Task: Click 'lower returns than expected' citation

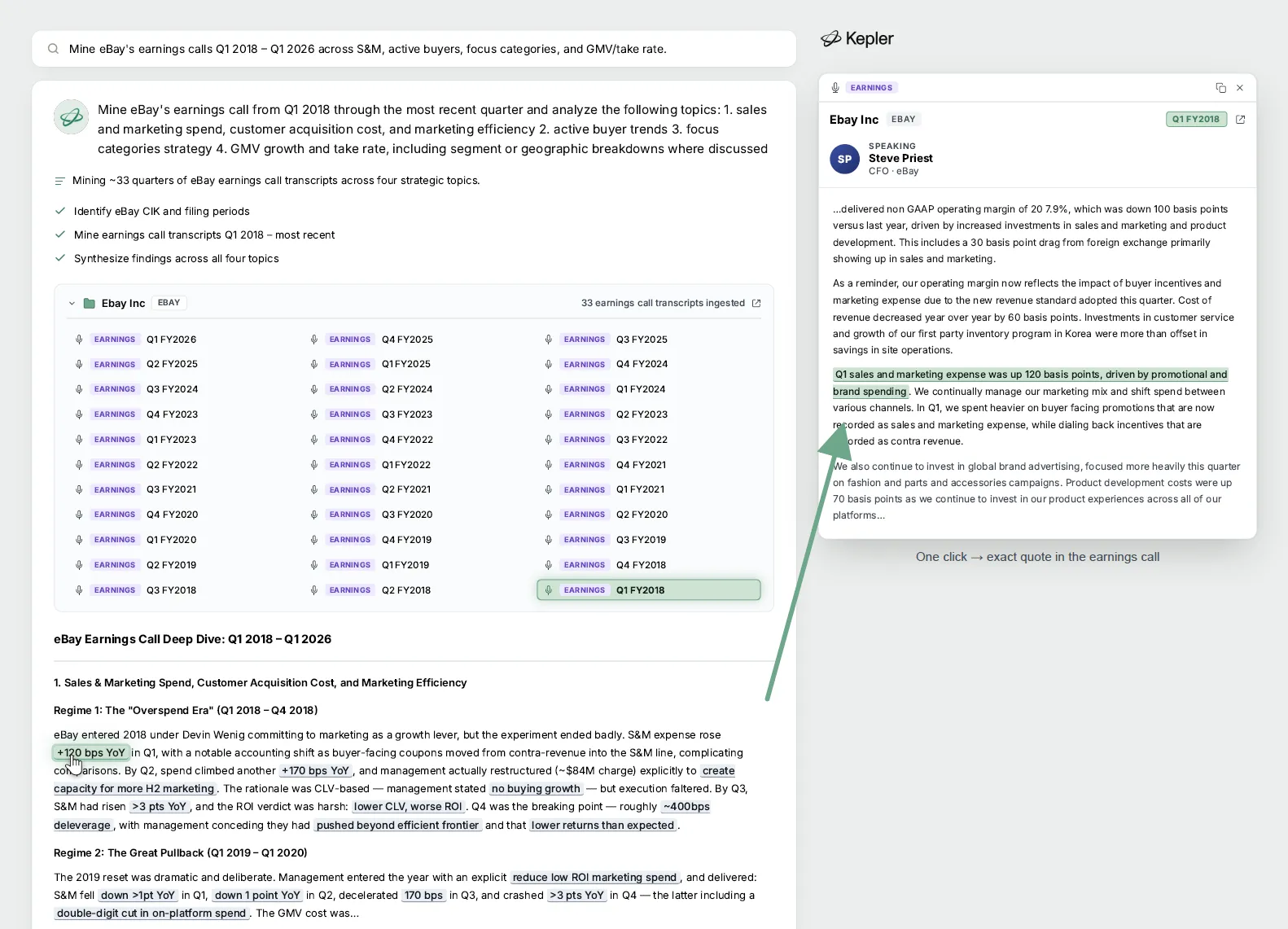Action: (603, 826)
